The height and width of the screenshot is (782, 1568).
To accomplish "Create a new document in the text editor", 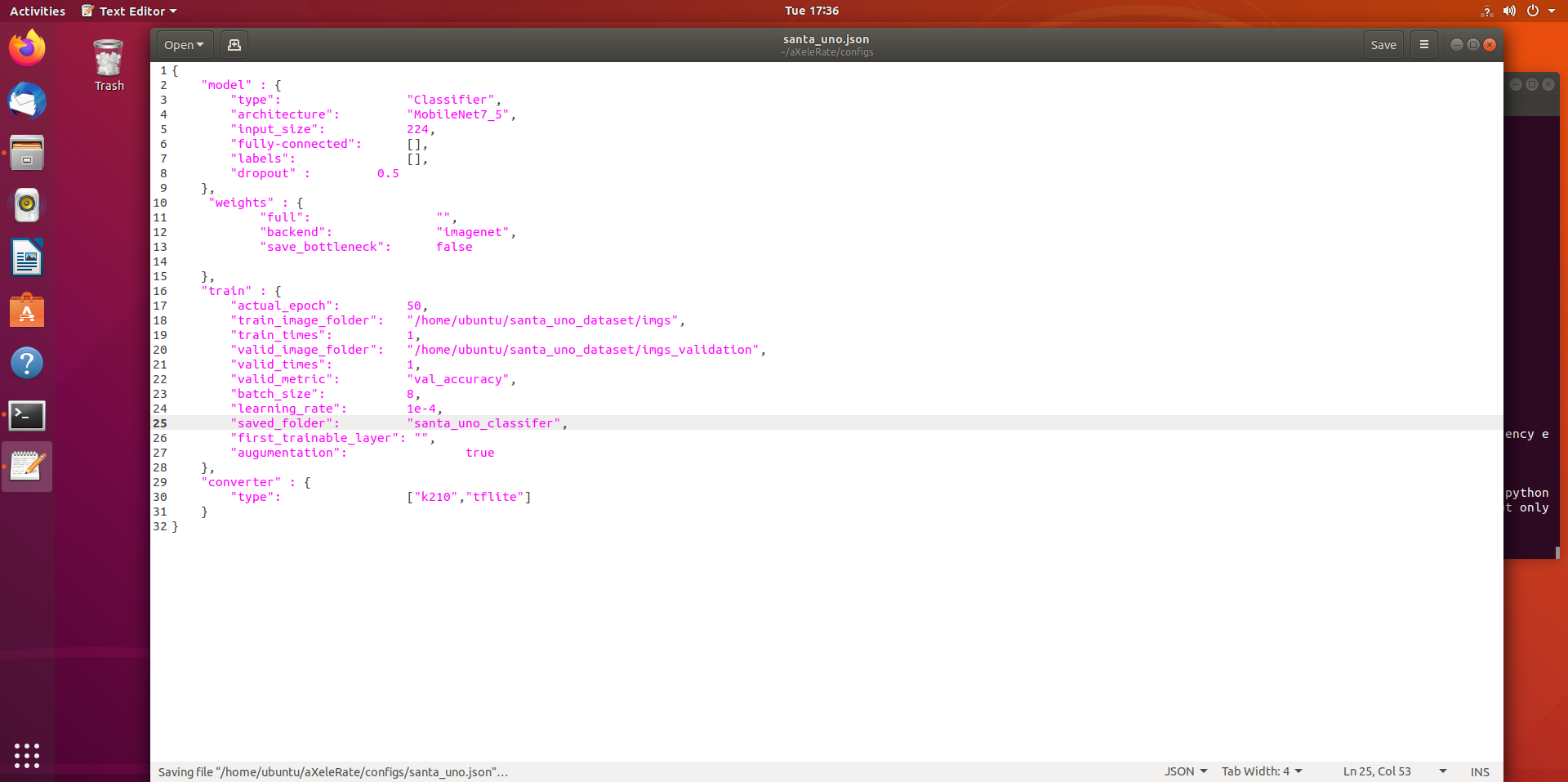I will coord(234,44).
